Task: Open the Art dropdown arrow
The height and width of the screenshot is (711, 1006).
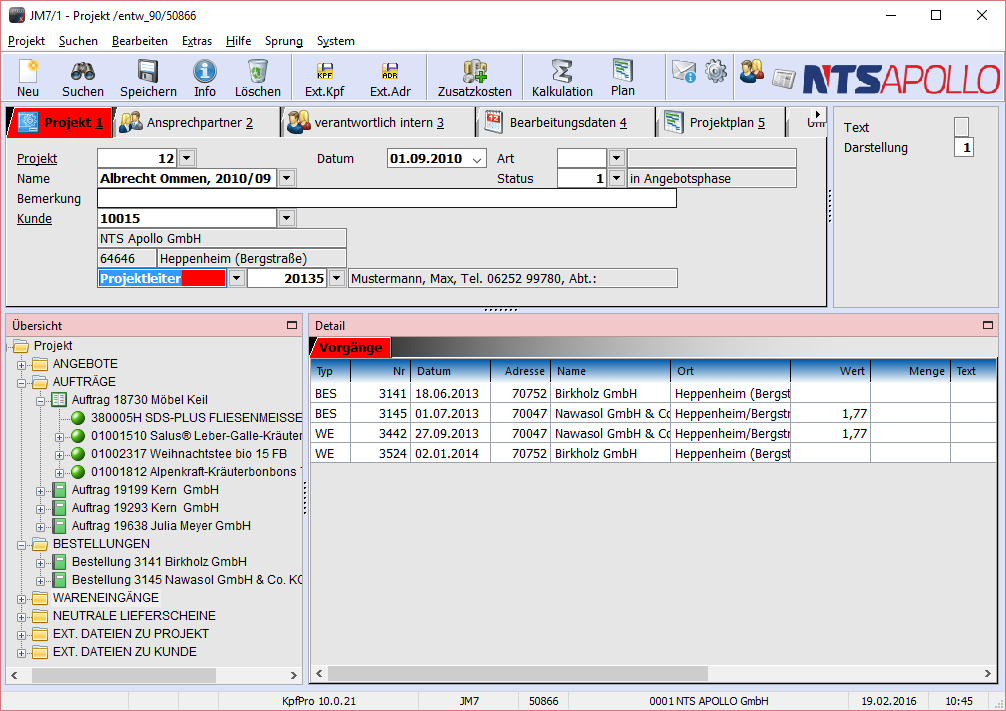Action: pyautogui.click(x=616, y=158)
